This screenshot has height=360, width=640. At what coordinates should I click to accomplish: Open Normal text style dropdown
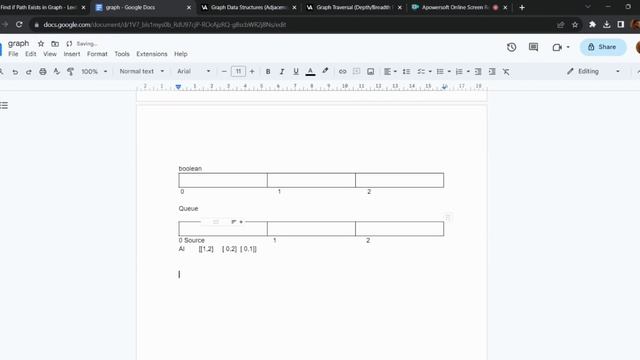(142, 71)
